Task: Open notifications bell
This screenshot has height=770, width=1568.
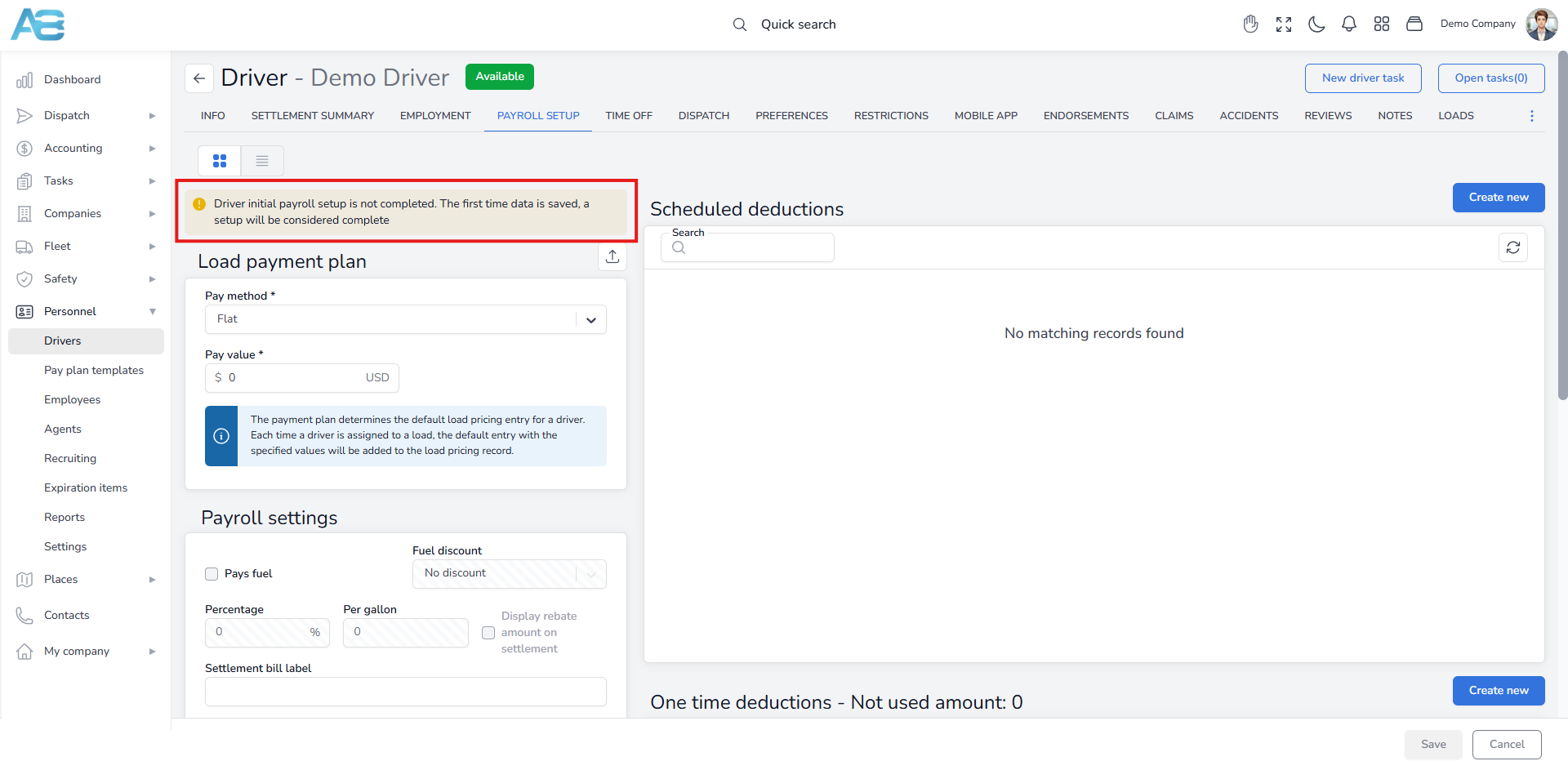Action: pos(1349,24)
